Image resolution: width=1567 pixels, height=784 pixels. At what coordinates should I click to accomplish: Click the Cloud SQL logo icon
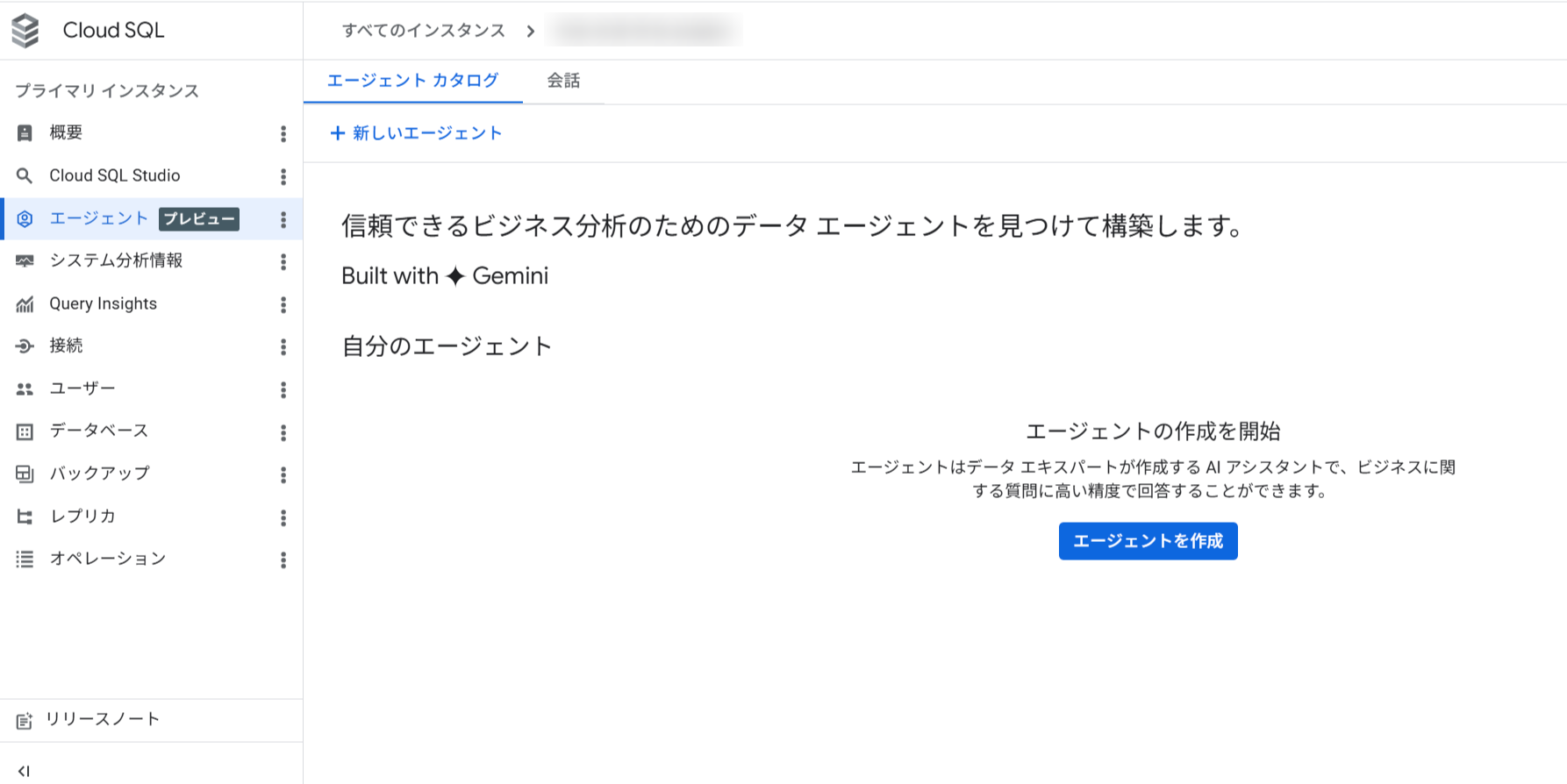point(25,31)
